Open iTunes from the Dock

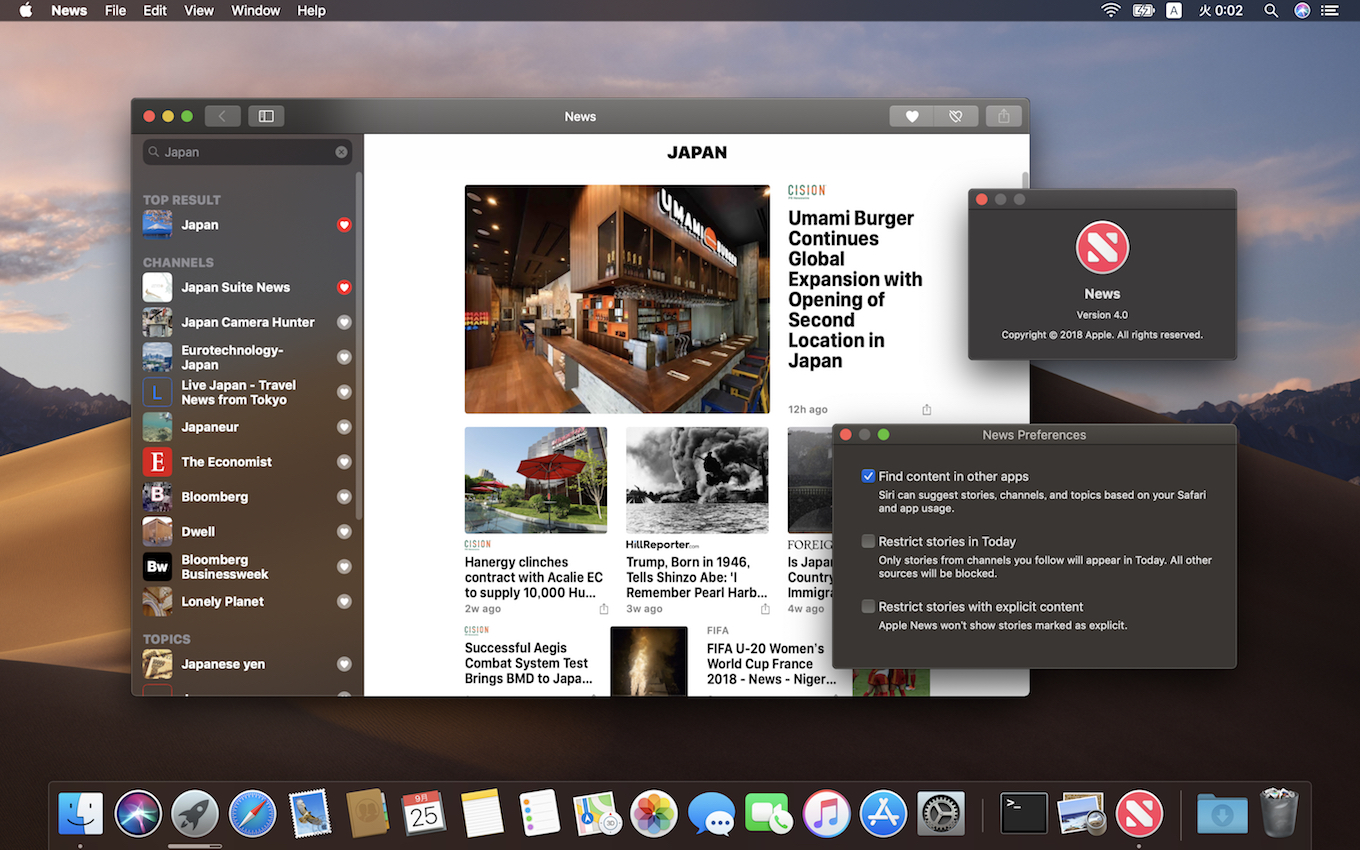(826, 814)
